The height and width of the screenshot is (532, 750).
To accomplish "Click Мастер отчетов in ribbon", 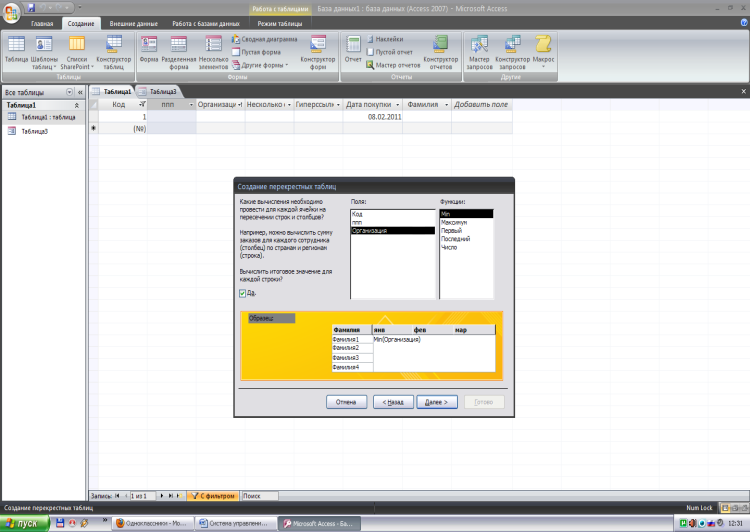I will [x=393, y=65].
